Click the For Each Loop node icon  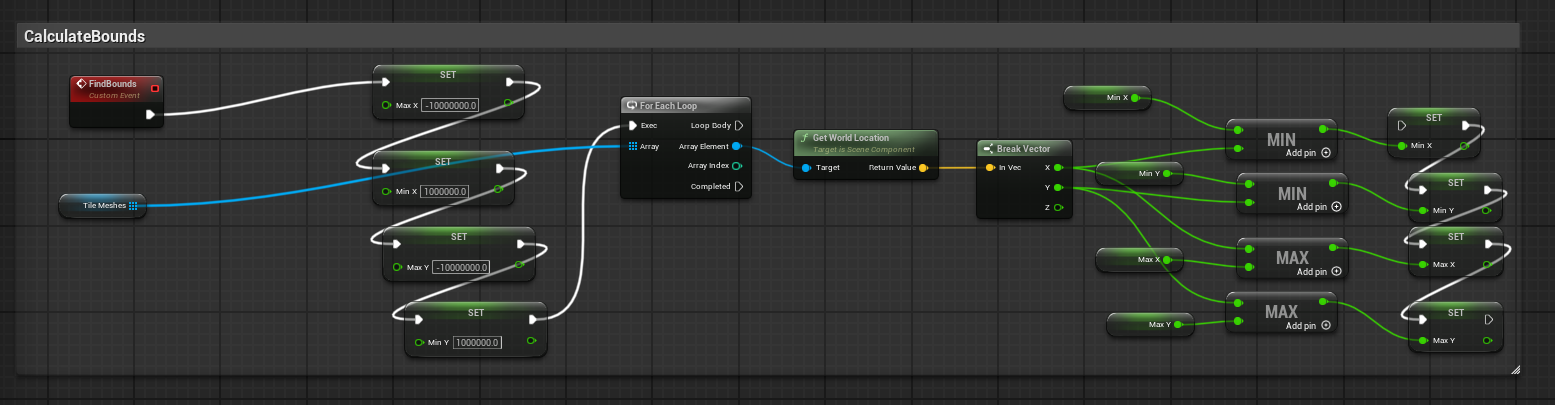tap(631, 105)
